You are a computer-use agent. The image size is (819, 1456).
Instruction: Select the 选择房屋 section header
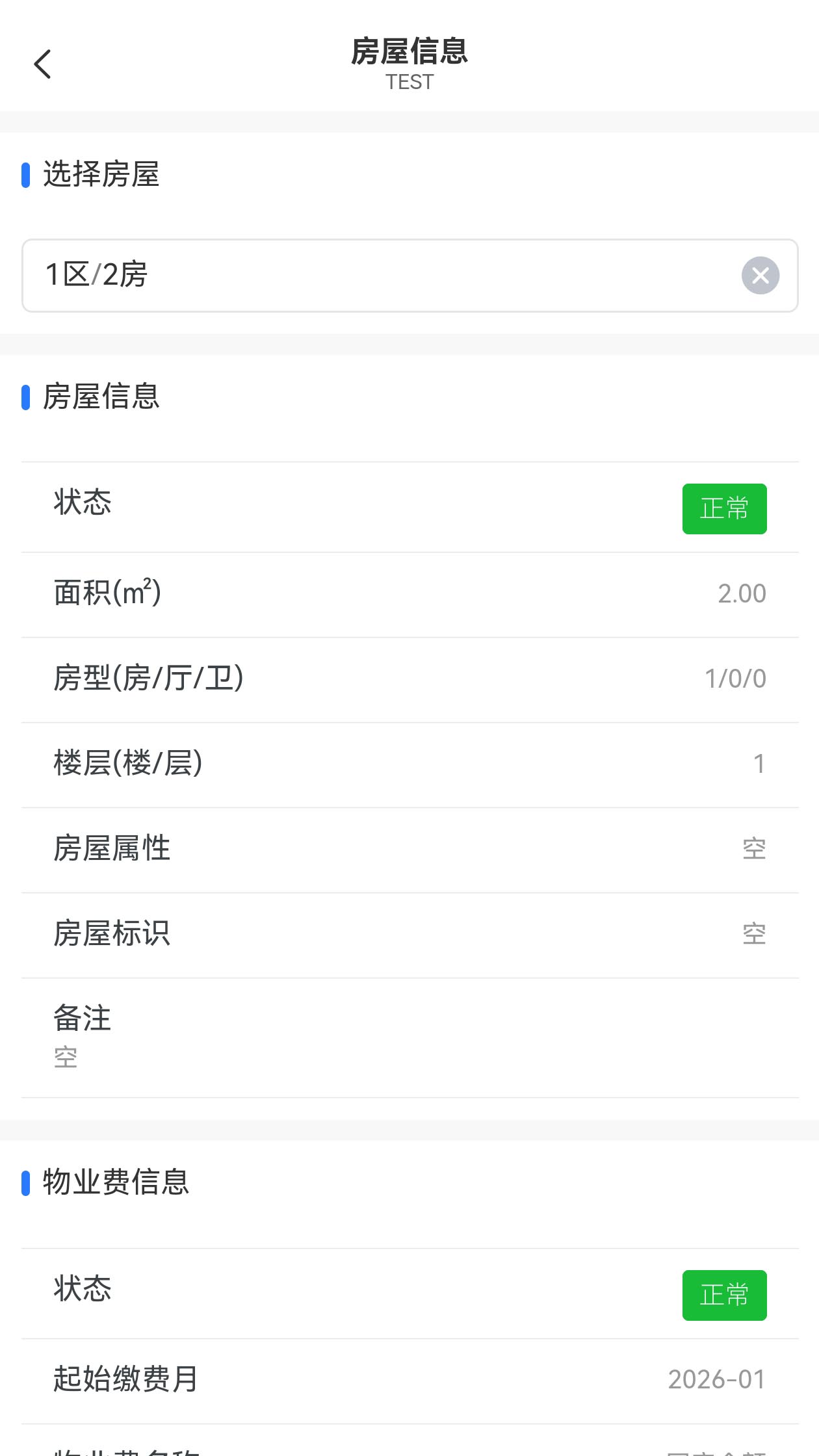click(x=101, y=175)
